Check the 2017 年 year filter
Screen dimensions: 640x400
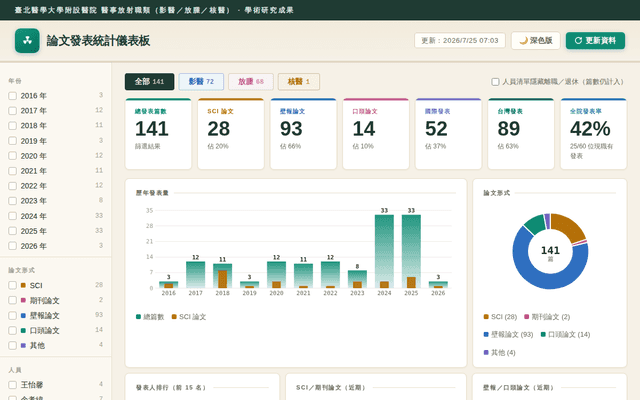(13, 111)
